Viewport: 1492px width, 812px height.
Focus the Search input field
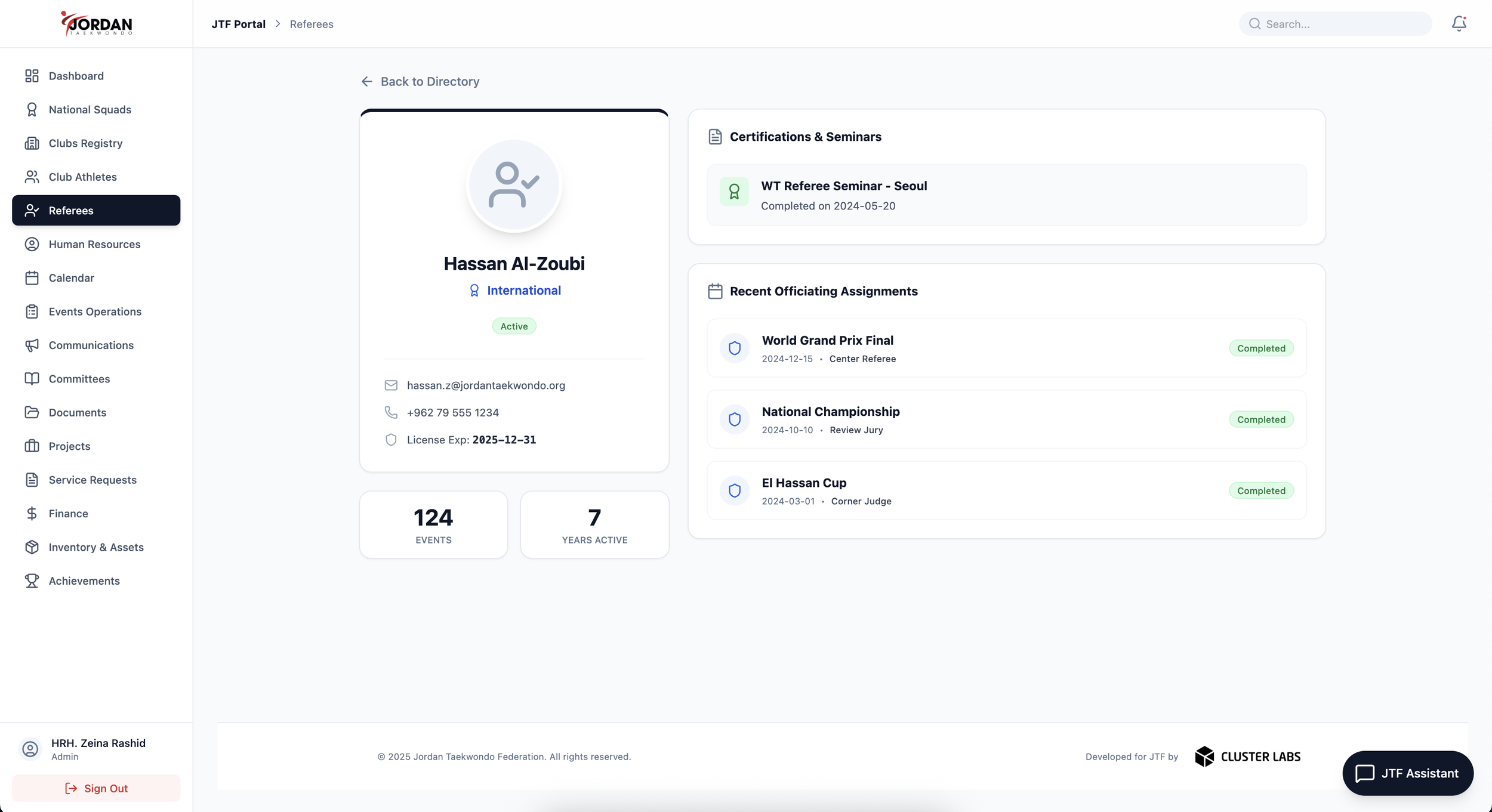pyautogui.click(x=1343, y=24)
